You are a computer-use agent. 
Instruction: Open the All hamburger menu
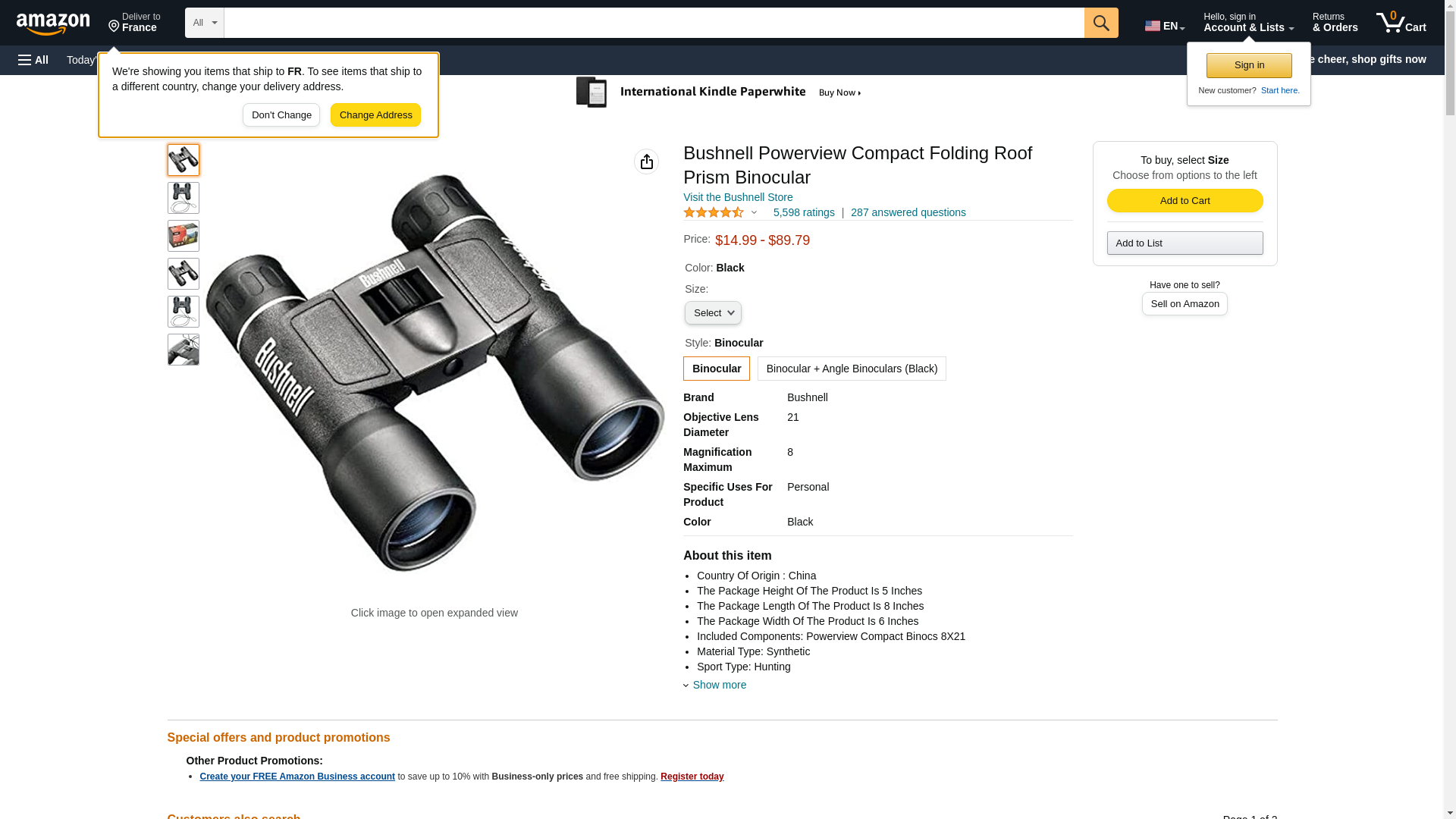(33, 60)
